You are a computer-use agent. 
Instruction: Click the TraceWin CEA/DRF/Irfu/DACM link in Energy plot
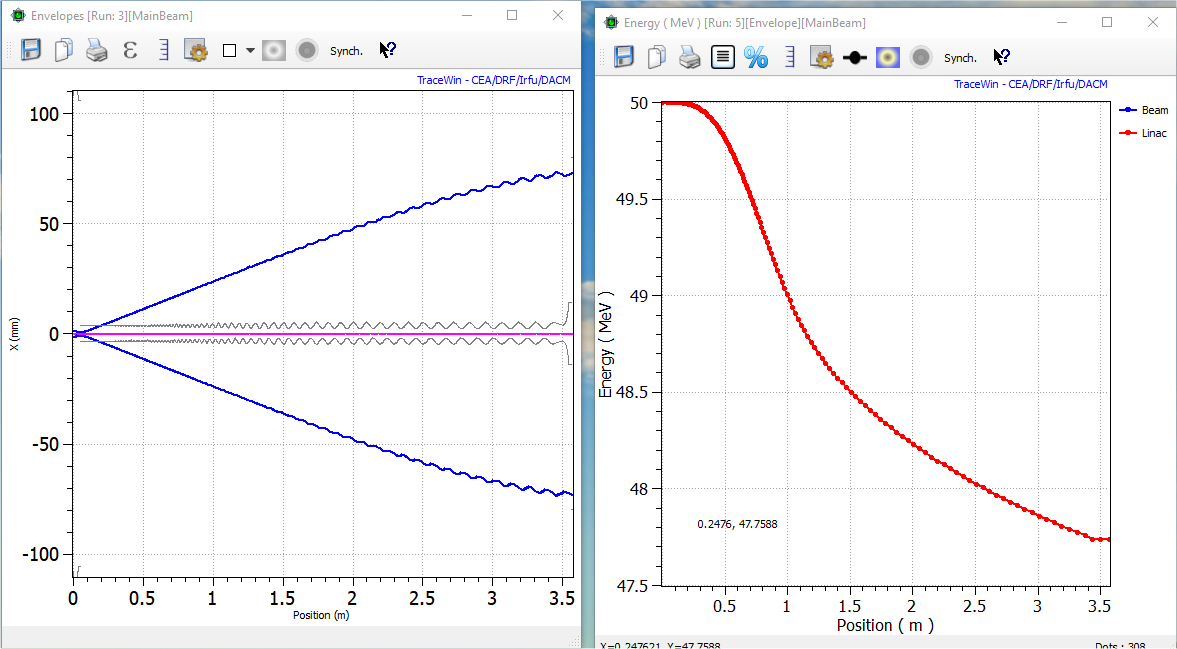pyautogui.click(x=1030, y=84)
